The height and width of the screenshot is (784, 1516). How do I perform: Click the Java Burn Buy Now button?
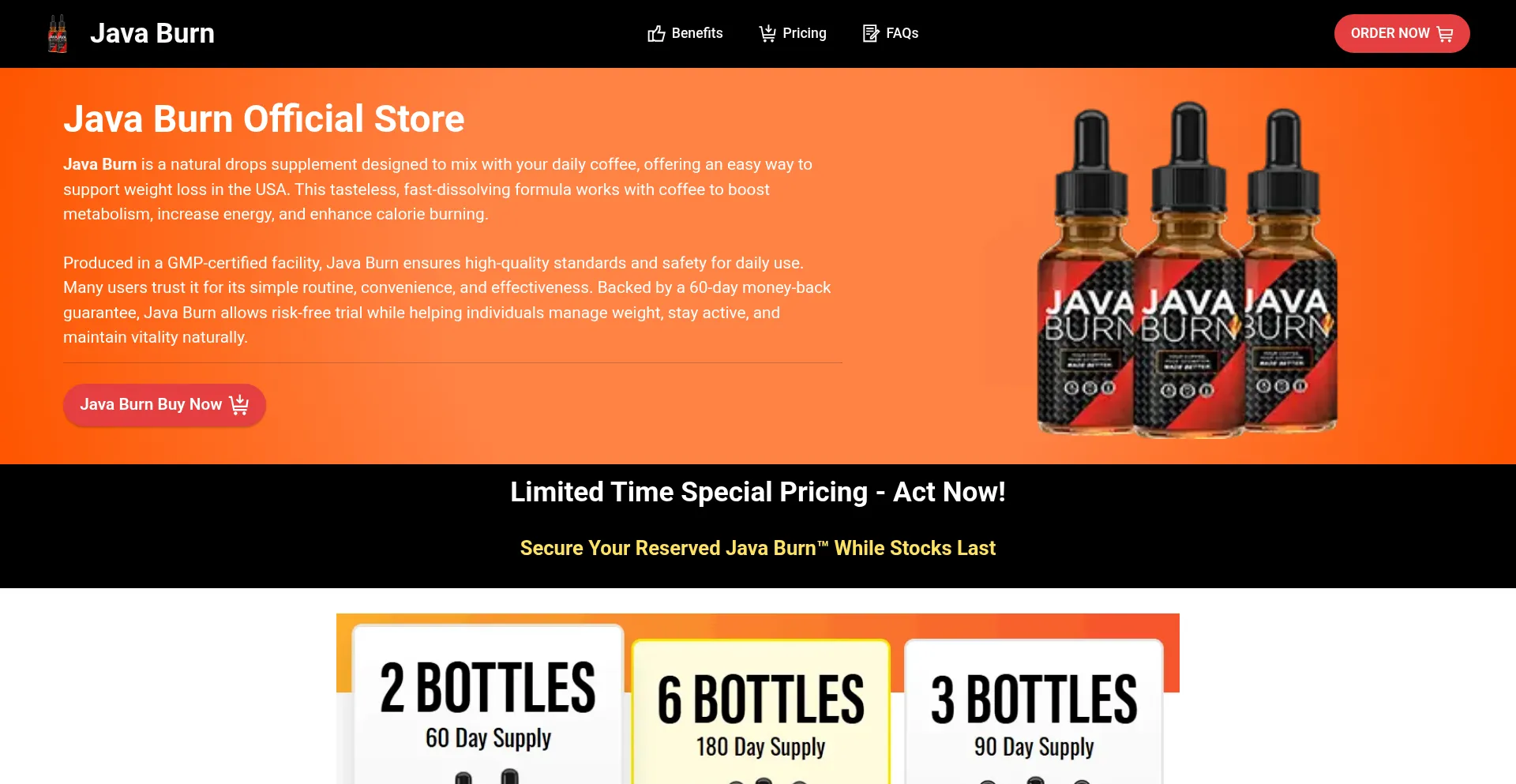[164, 405]
